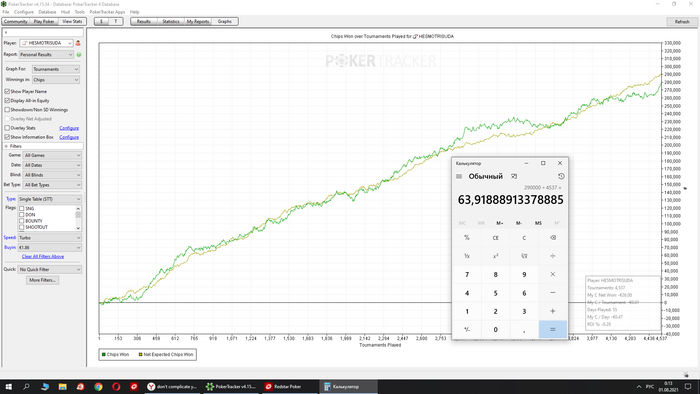
Task: Click Configure link beside Show Information Box
Action: [69, 137]
